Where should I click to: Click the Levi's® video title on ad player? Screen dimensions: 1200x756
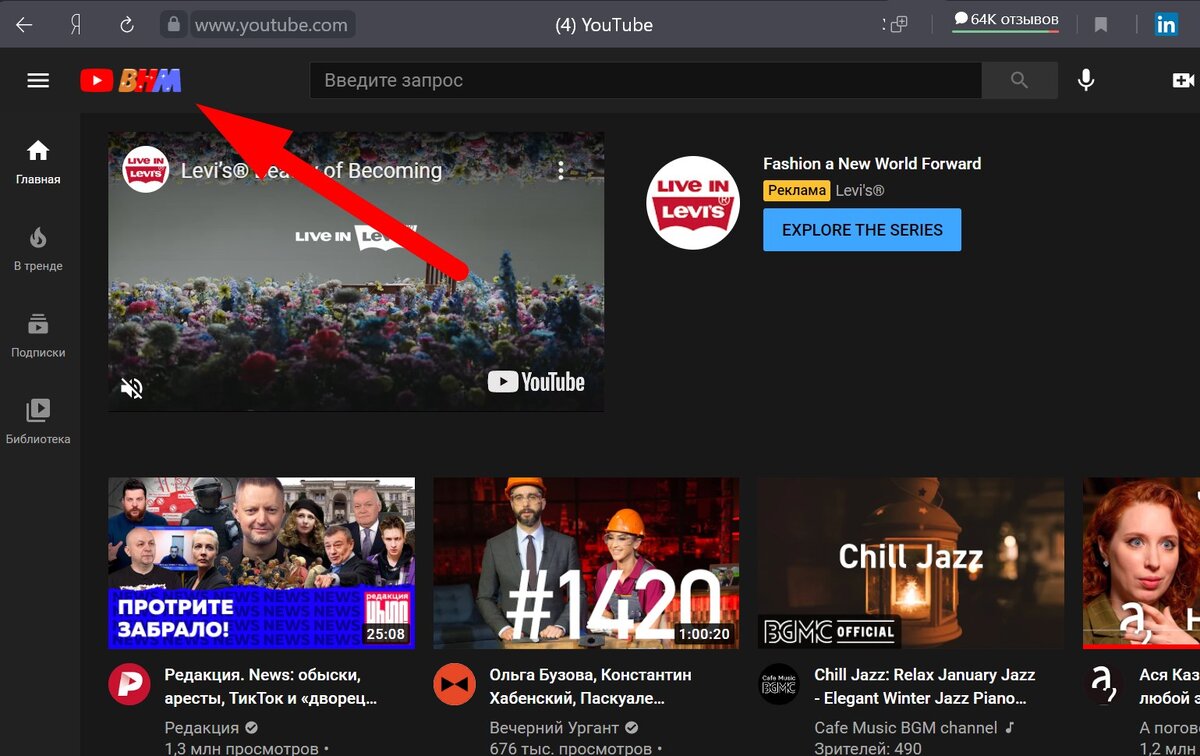click(x=311, y=170)
